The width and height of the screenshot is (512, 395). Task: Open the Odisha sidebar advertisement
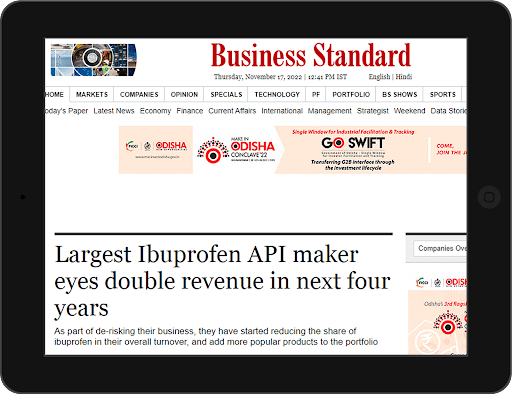[437, 315]
